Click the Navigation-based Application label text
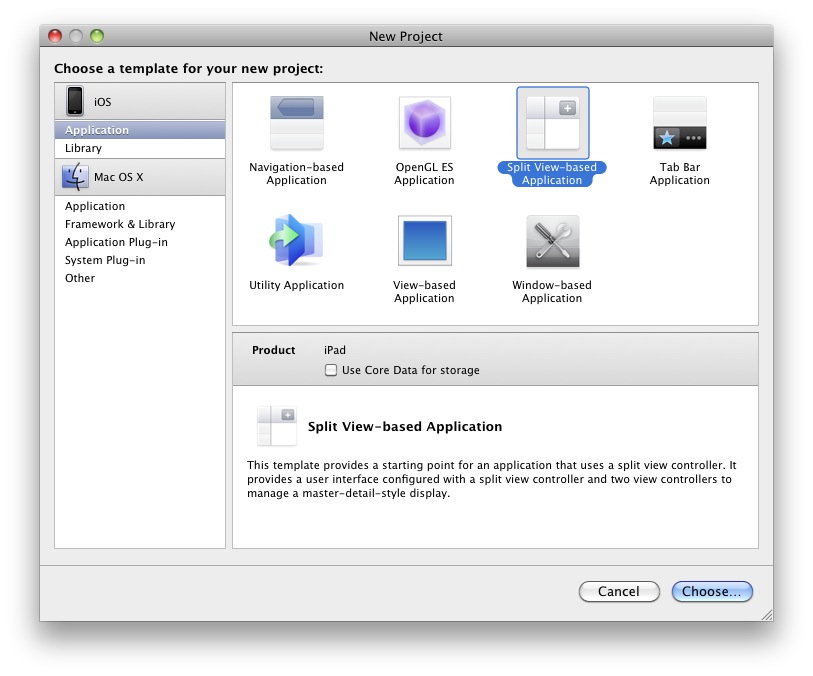Image resolution: width=813 pixels, height=676 pixels. (297, 174)
